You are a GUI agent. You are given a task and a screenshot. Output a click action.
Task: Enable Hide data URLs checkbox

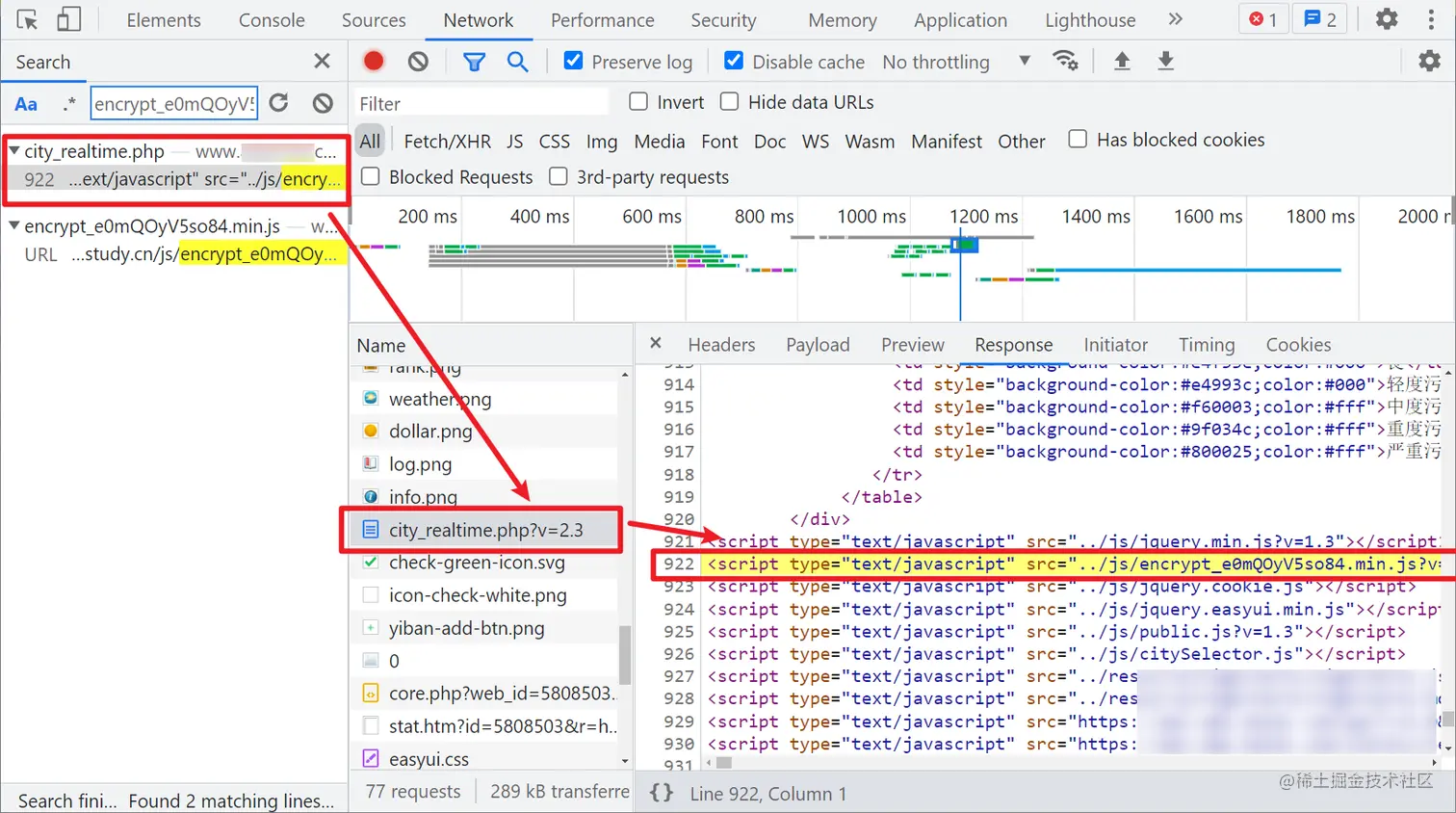(730, 101)
